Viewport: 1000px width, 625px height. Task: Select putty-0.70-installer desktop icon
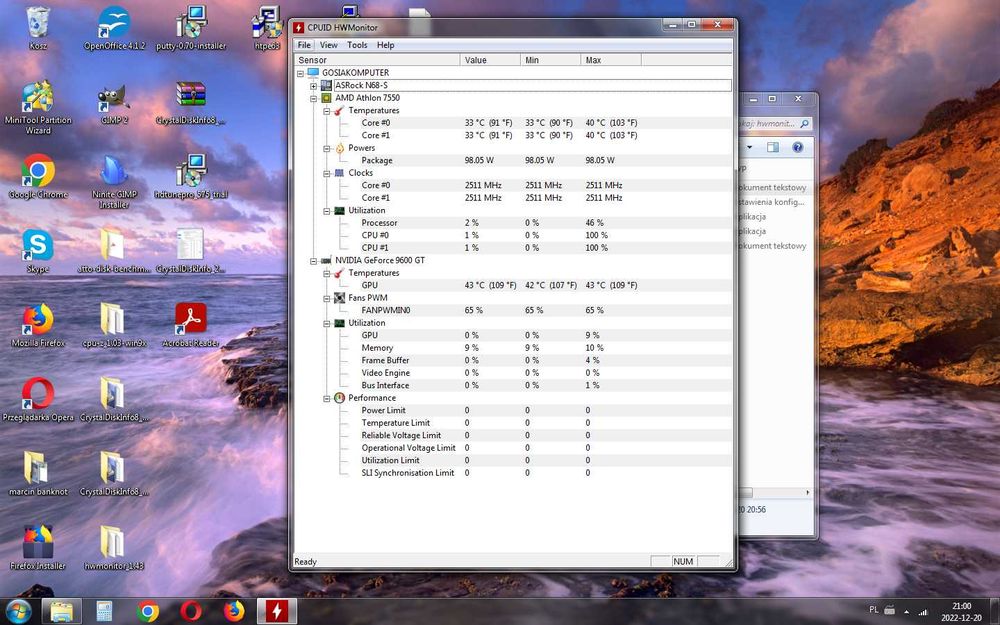point(191,28)
